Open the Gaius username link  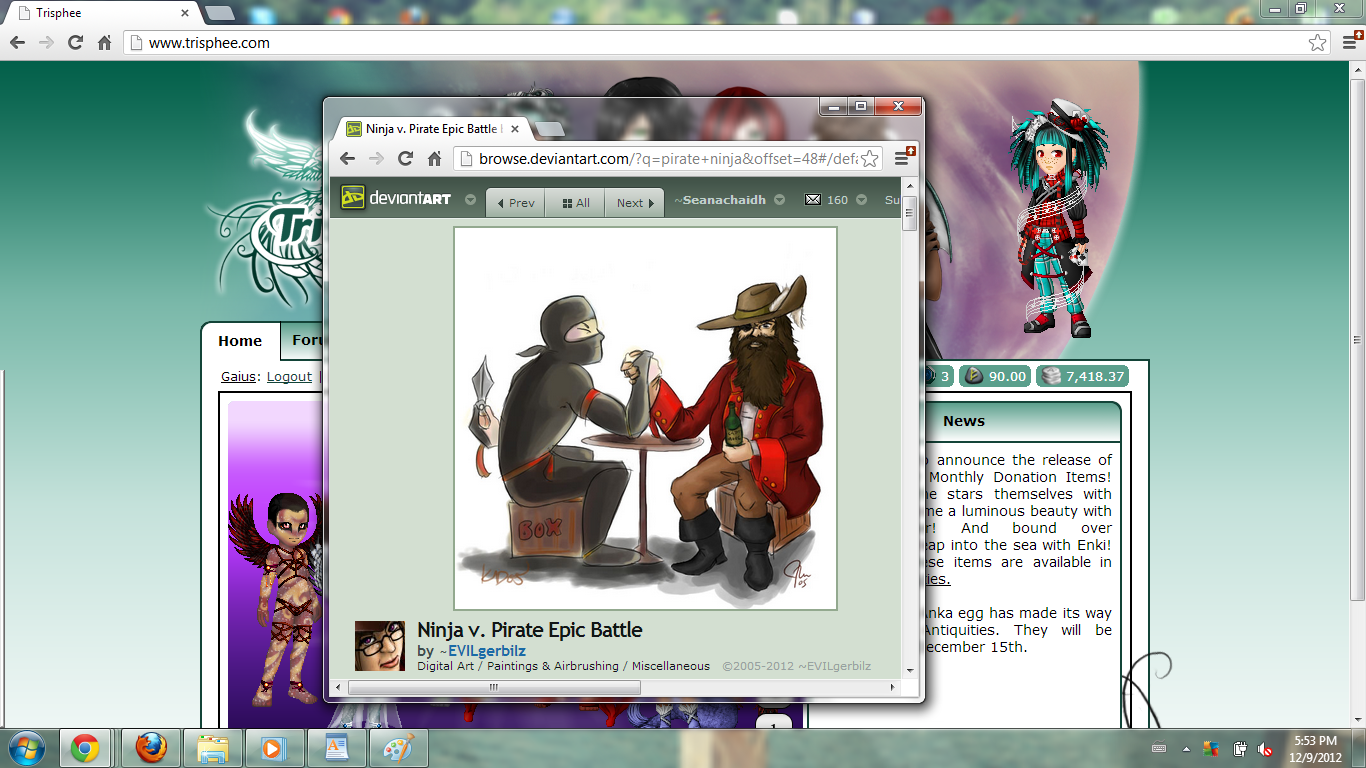tap(238, 377)
